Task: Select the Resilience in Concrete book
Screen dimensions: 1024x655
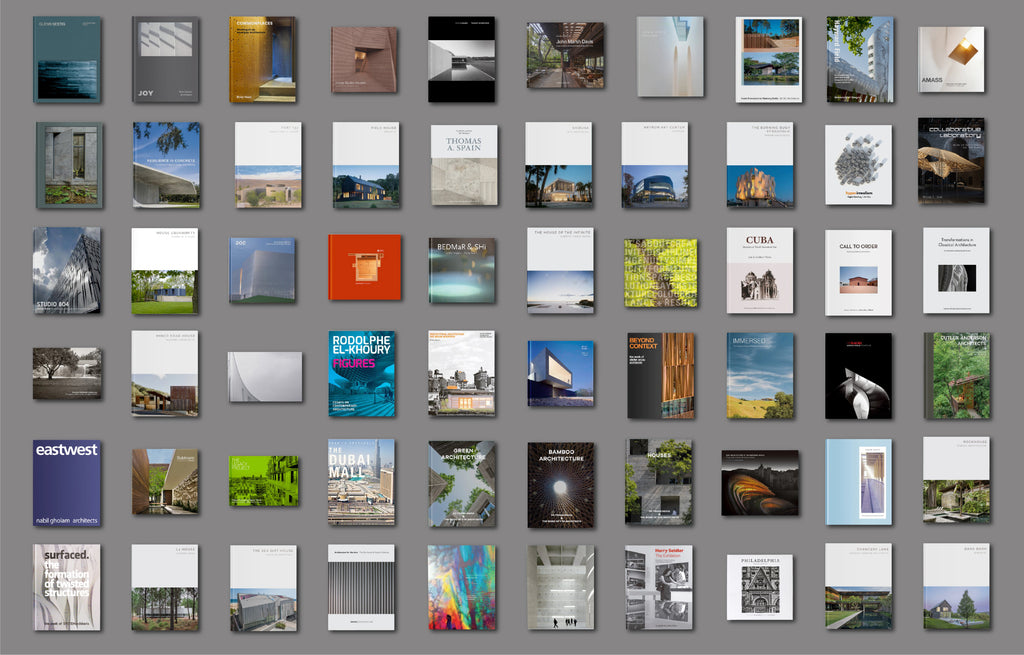Action: pyautogui.click(x=167, y=165)
